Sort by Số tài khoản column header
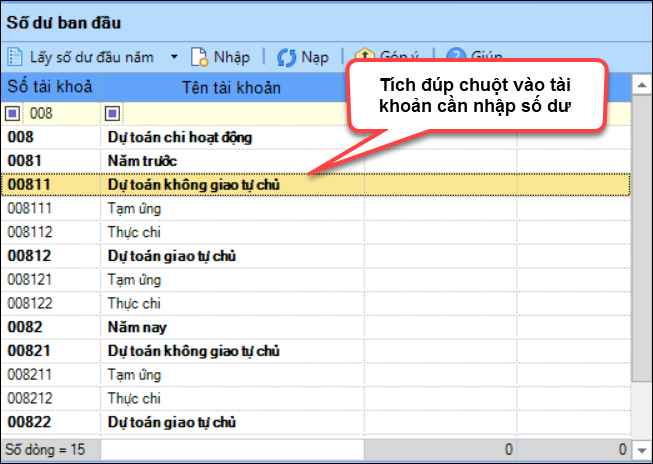This screenshot has height=464, width=653. click(x=50, y=87)
